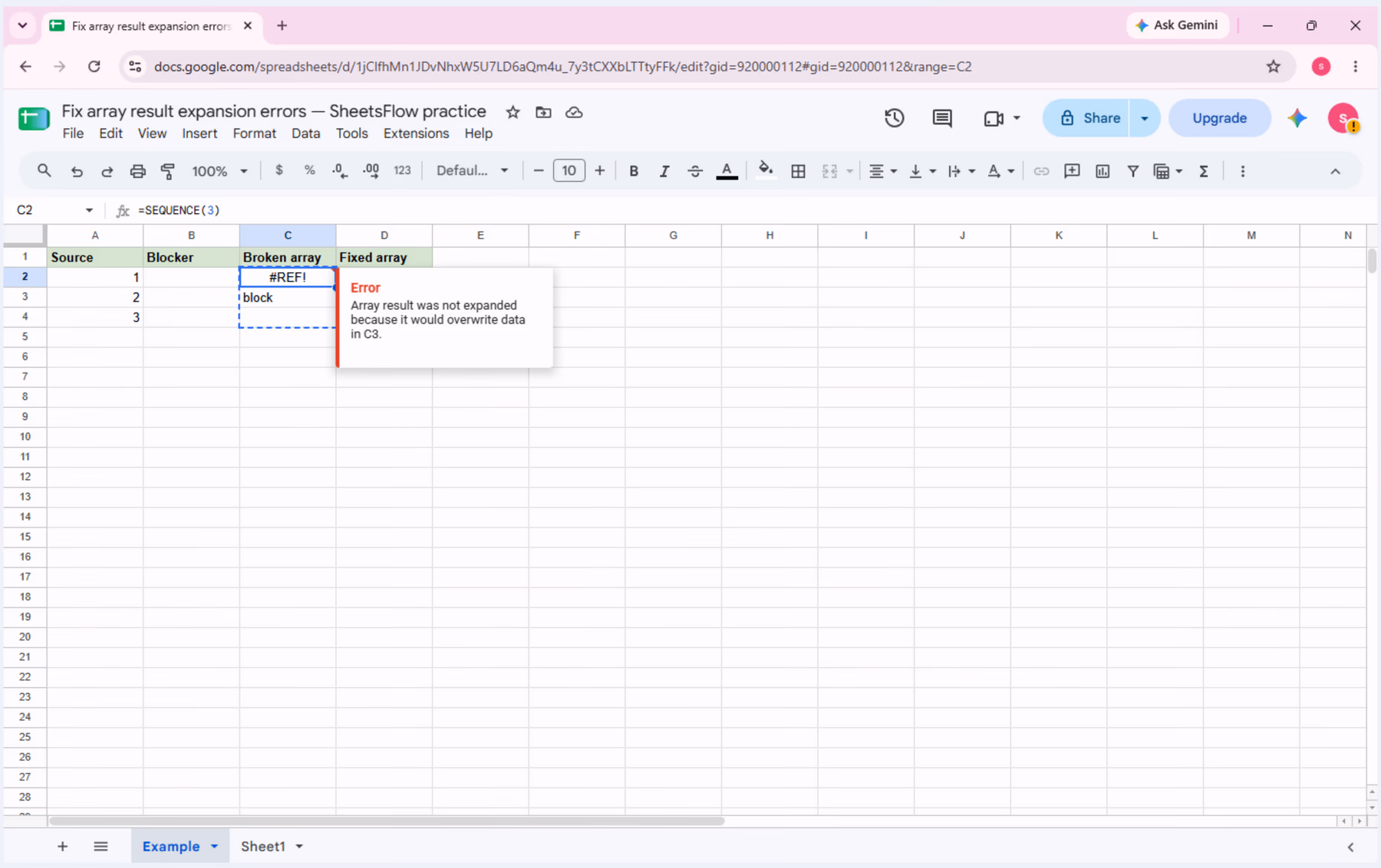Insert chart icon in toolbar
The width and height of the screenshot is (1381, 868).
(1102, 171)
